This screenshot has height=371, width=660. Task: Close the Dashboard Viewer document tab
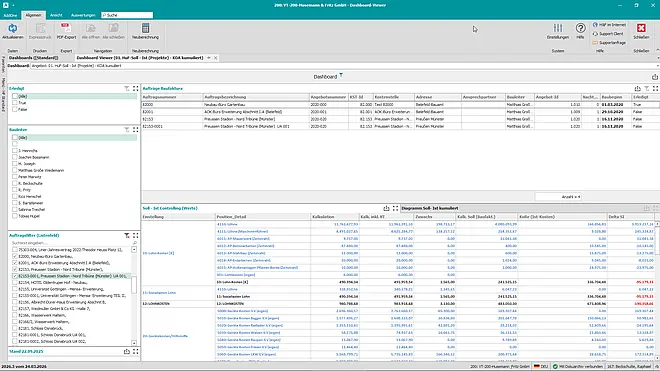tap(216, 58)
